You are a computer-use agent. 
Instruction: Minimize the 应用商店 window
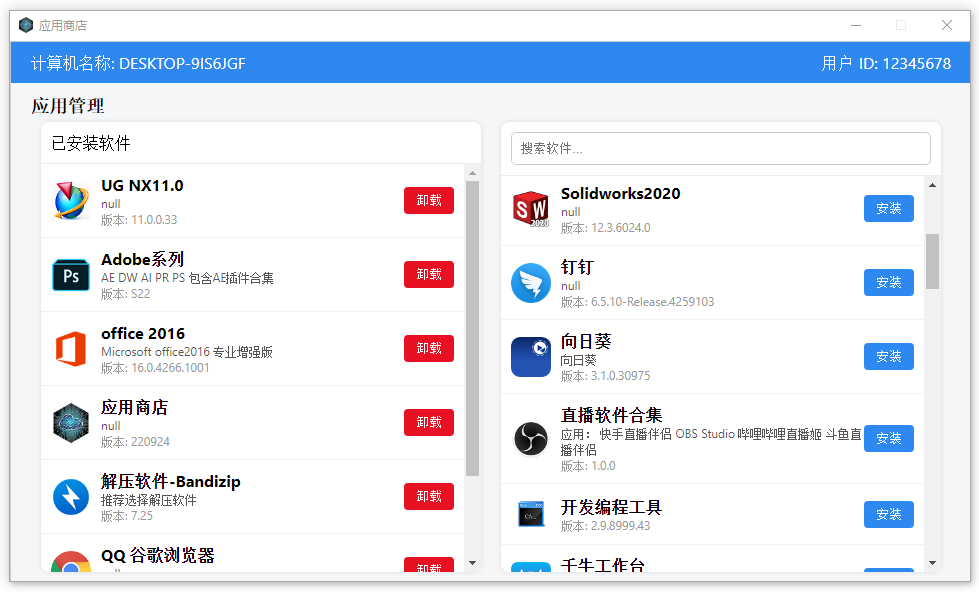tap(856, 25)
